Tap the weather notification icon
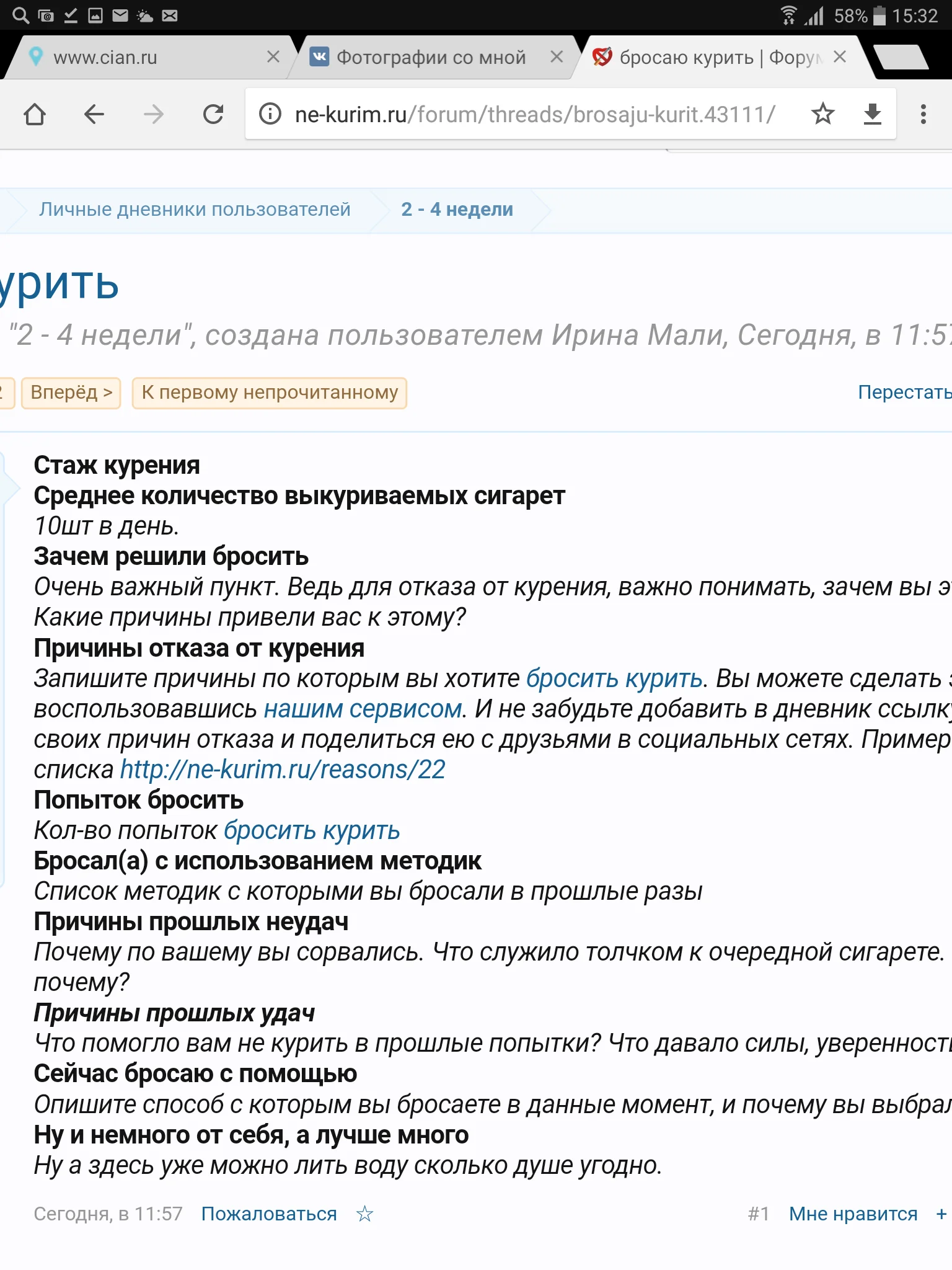This screenshot has width=952, height=1270. 144,16
